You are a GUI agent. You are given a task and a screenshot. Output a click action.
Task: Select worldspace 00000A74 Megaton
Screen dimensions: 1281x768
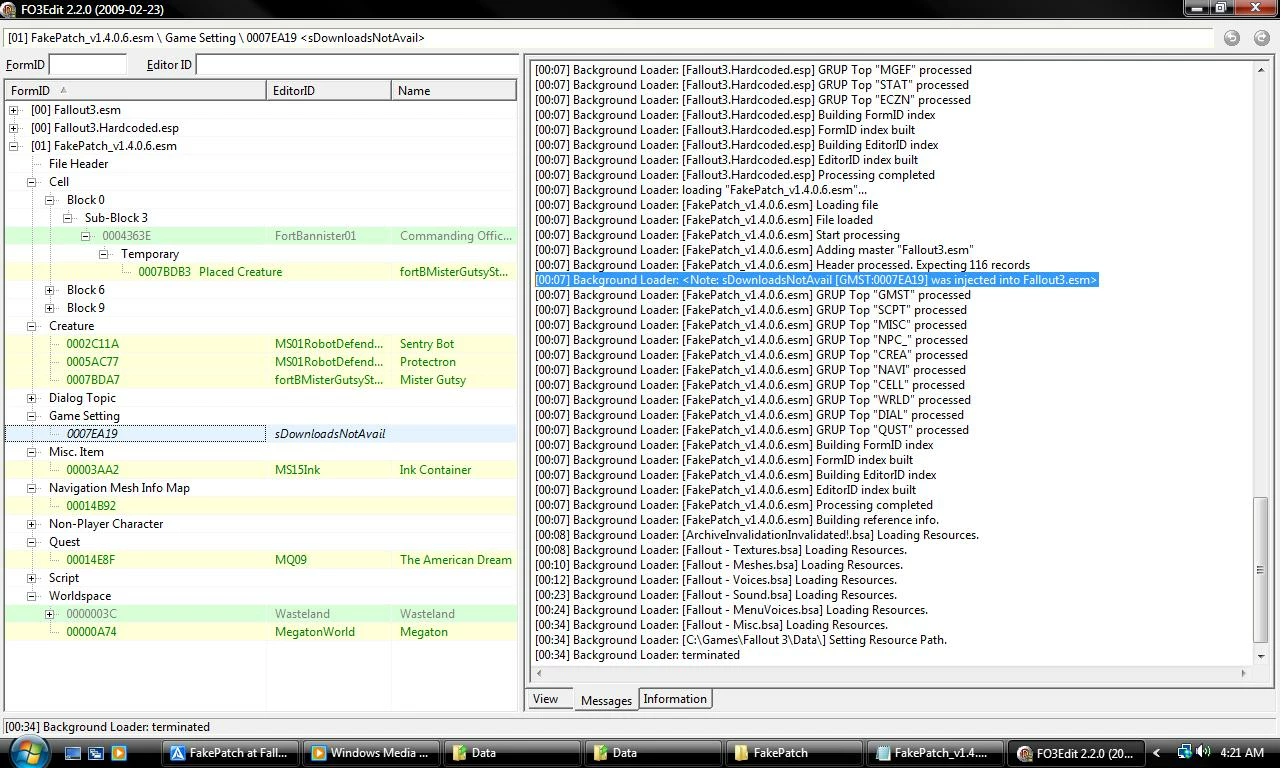pos(260,632)
